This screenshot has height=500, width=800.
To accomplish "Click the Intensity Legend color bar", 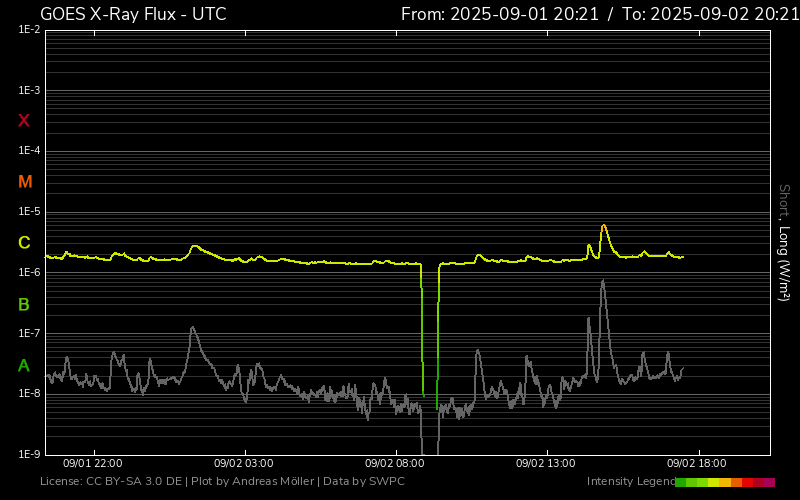I will coord(724,482).
